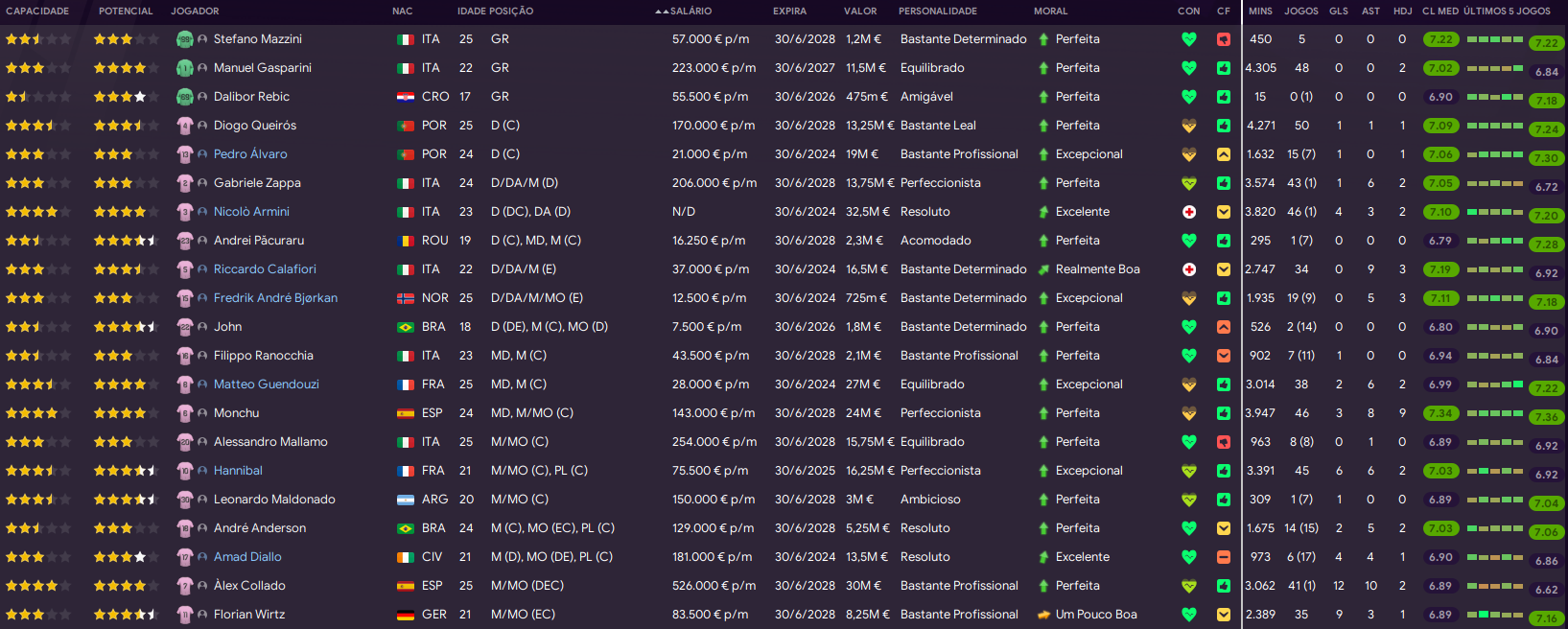Sort by the EXPIRA column header

789,12
